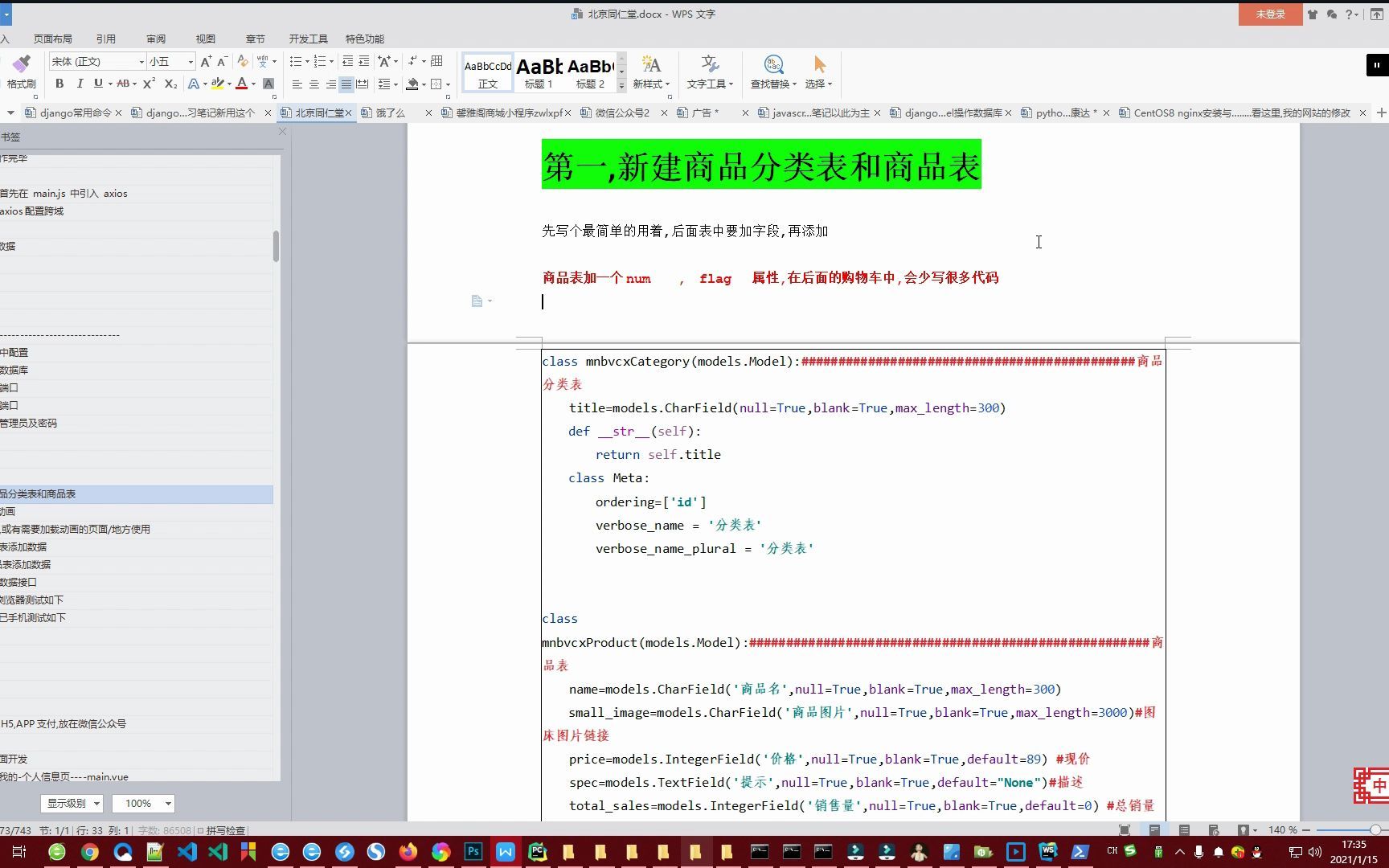The image size is (1389, 868).
Task: Toggle bulleted list formatting
Action: pyautogui.click(x=296, y=61)
